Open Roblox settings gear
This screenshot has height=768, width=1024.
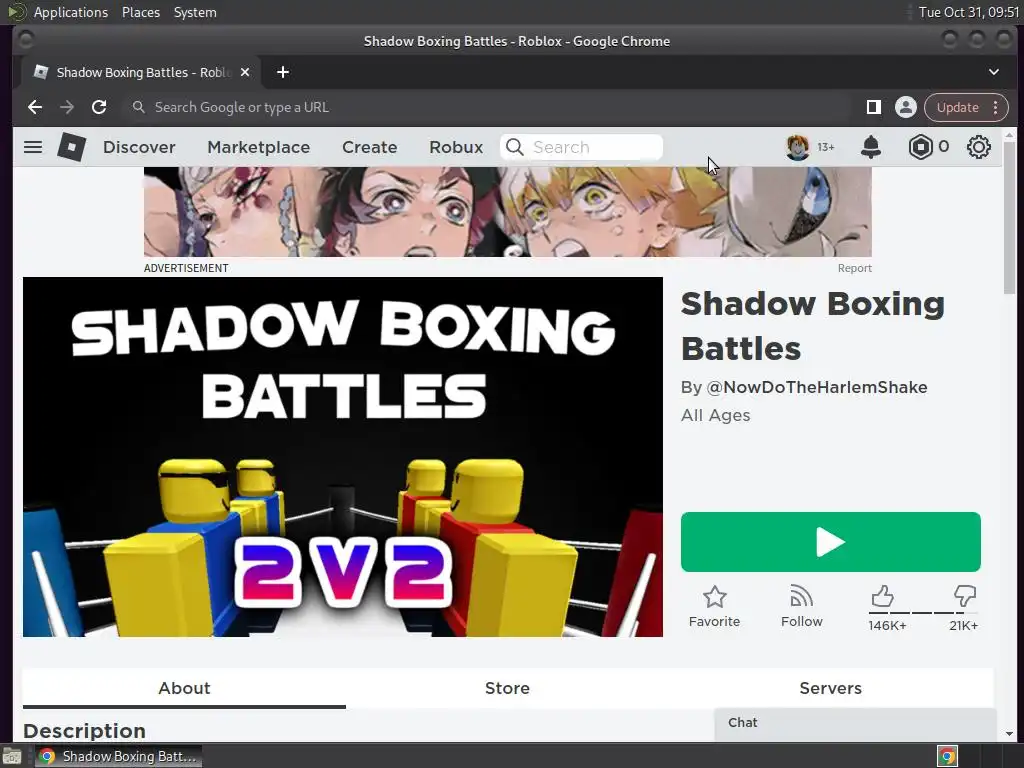(978, 147)
